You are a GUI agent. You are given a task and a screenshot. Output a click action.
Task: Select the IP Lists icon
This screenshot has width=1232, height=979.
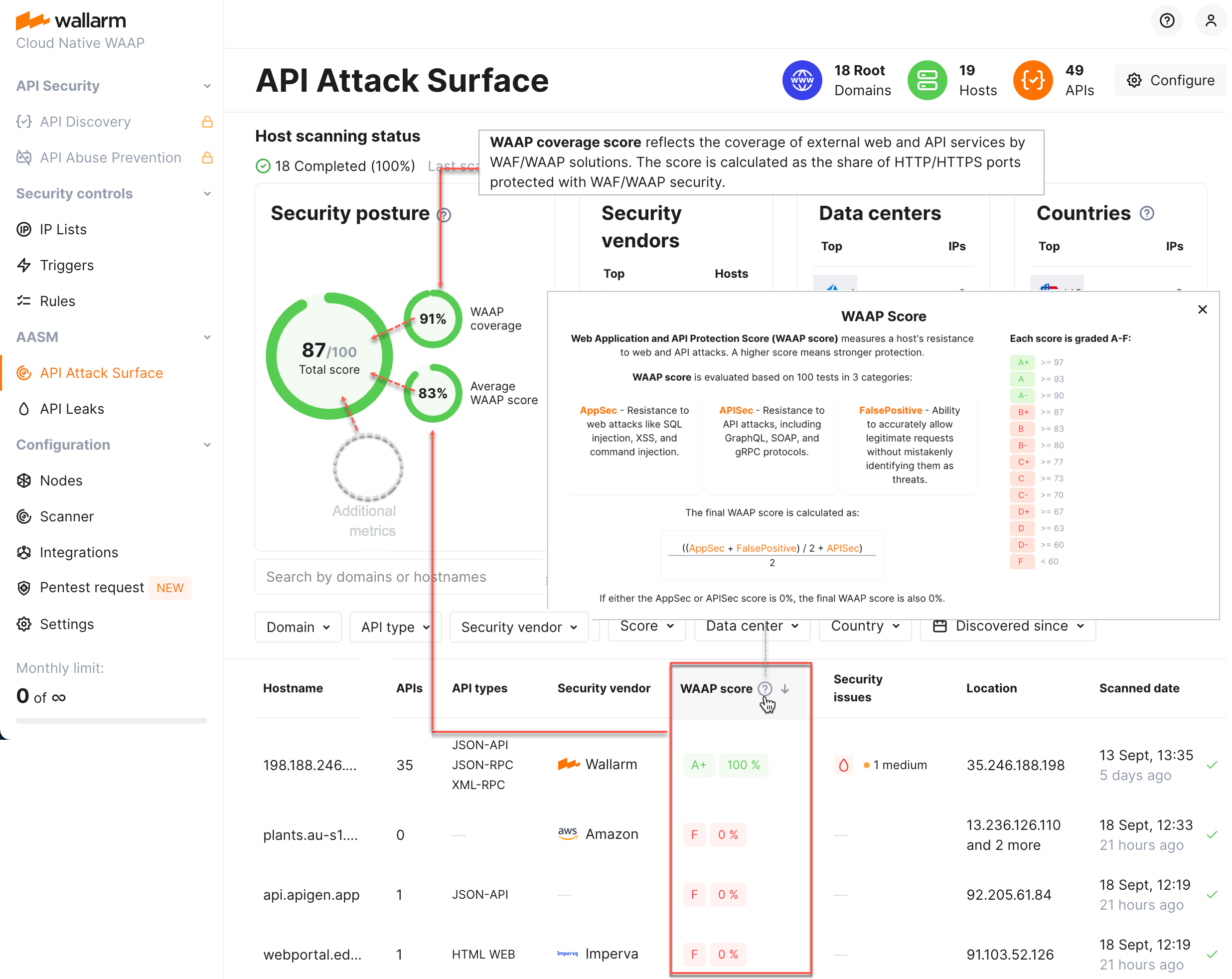pyautogui.click(x=24, y=229)
